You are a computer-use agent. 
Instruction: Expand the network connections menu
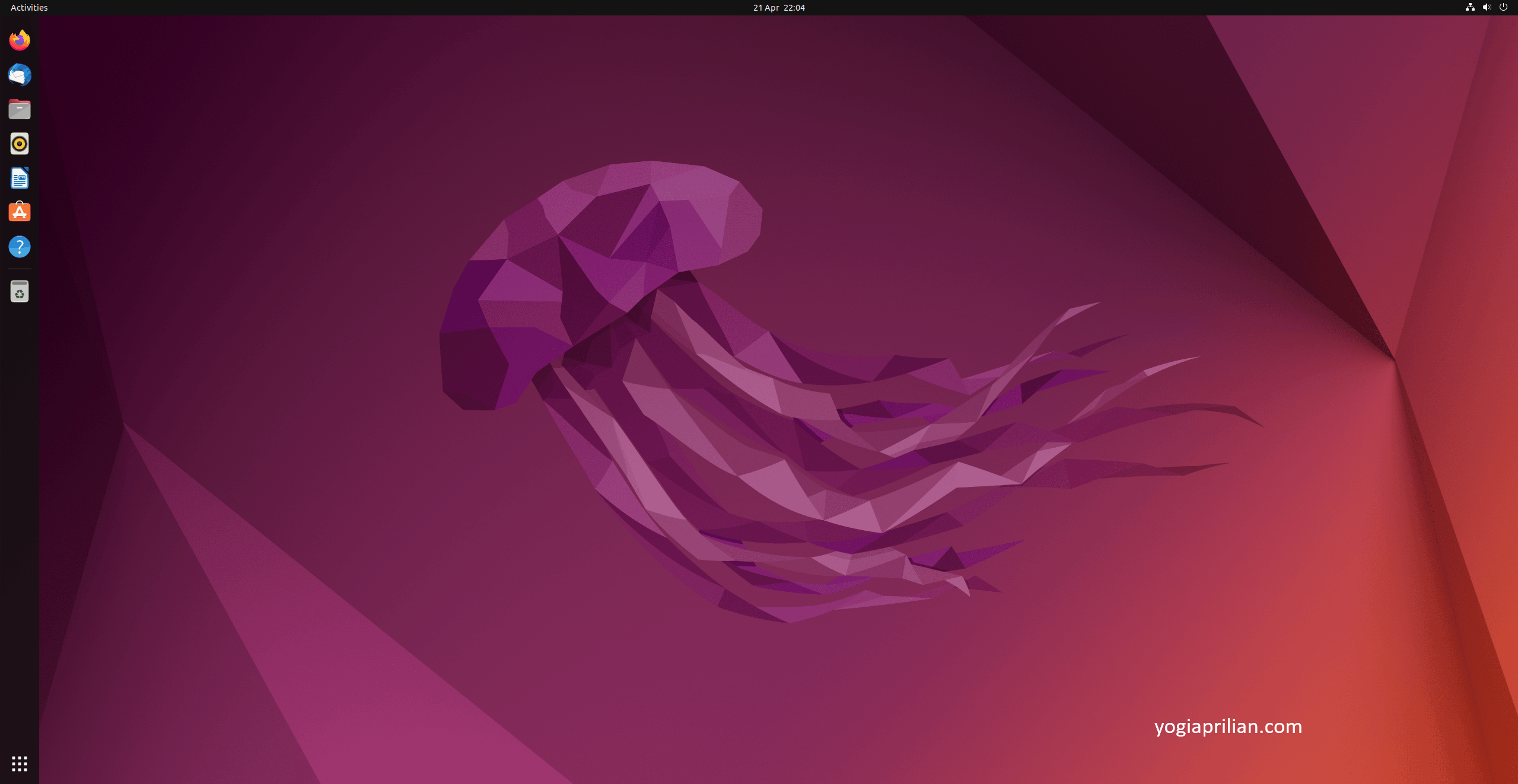(x=1469, y=7)
